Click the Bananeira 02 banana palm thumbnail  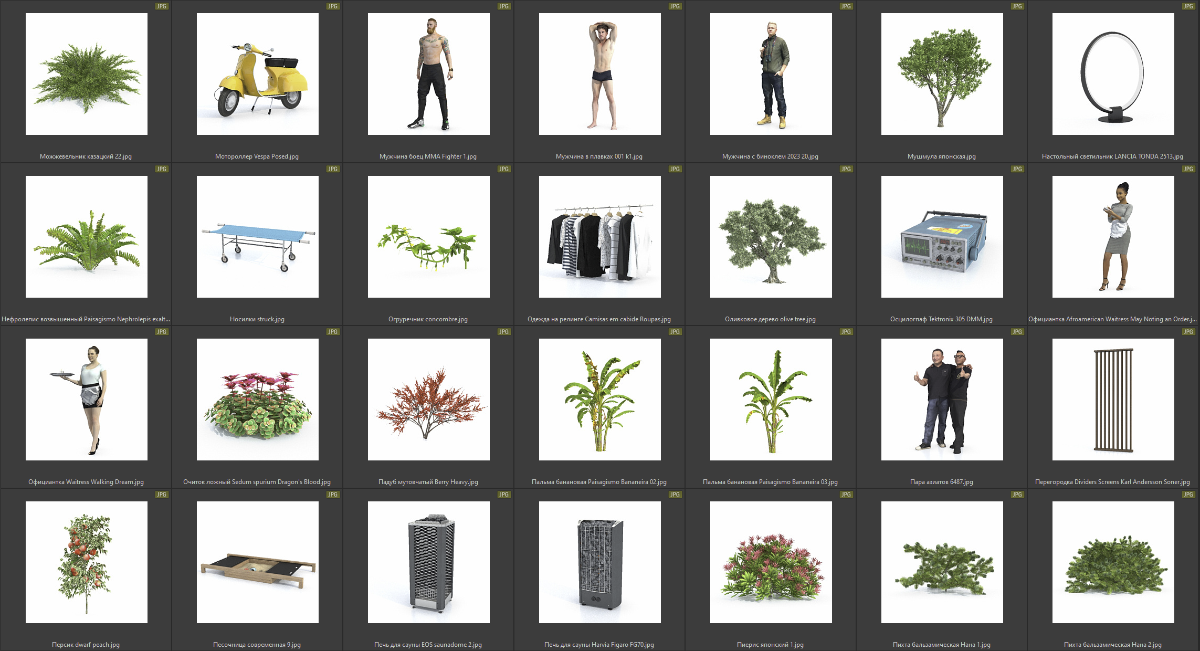(x=599, y=400)
